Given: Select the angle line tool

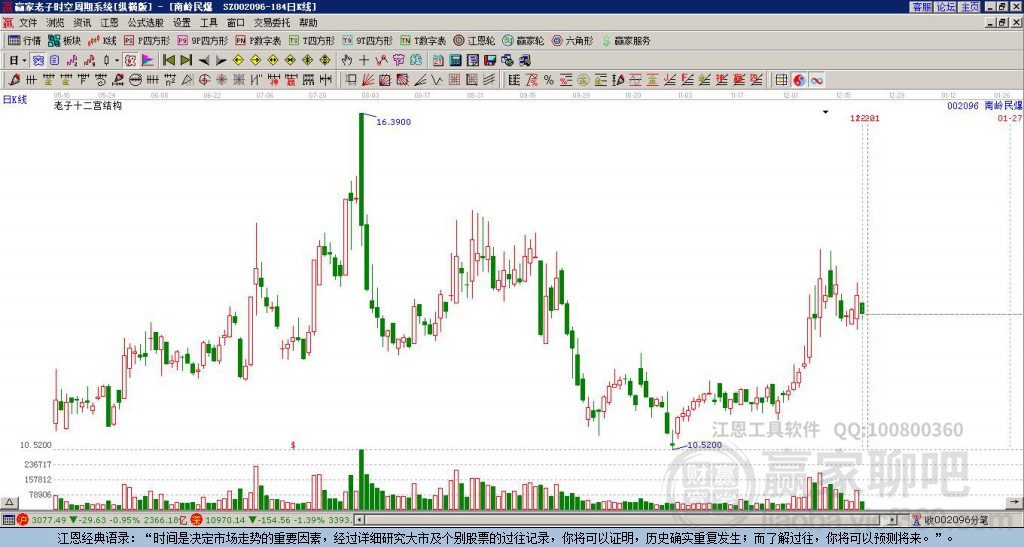Looking at the screenshot, I should [x=420, y=80].
